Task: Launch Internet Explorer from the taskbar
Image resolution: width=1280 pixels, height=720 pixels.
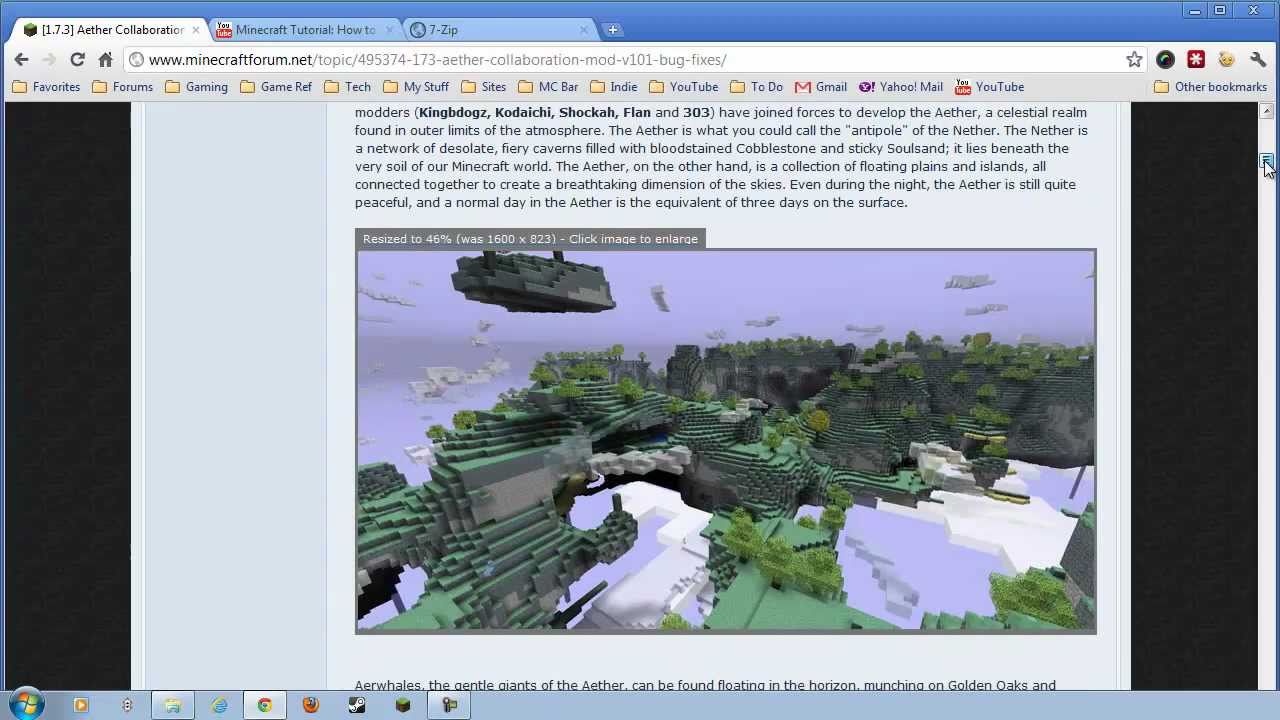Action: click(219, 705)
